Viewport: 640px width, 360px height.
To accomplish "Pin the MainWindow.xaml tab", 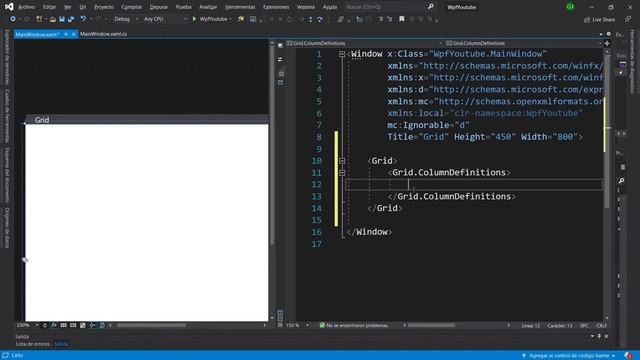I will (x=66, y=34).
